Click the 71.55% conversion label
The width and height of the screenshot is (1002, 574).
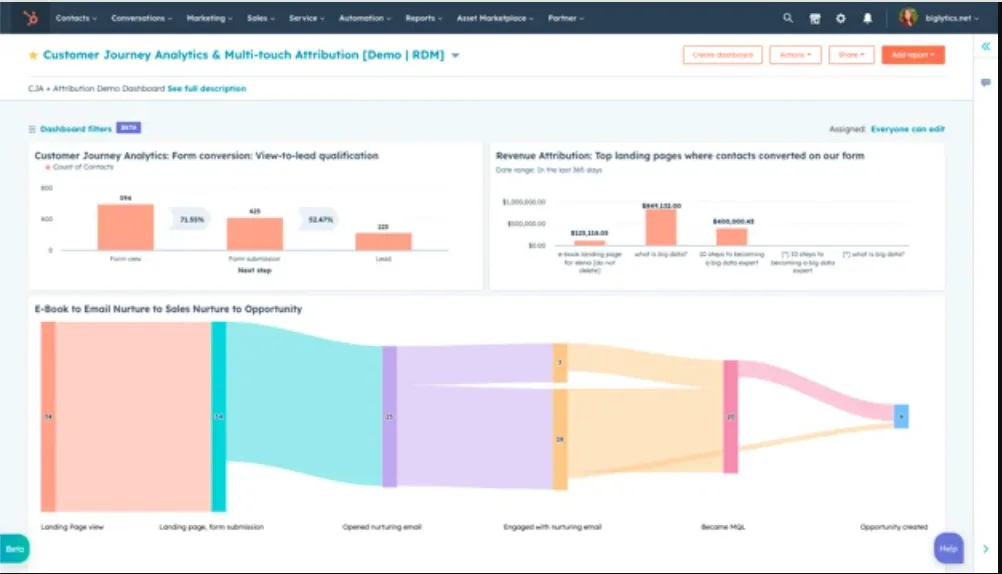point(191,219)
